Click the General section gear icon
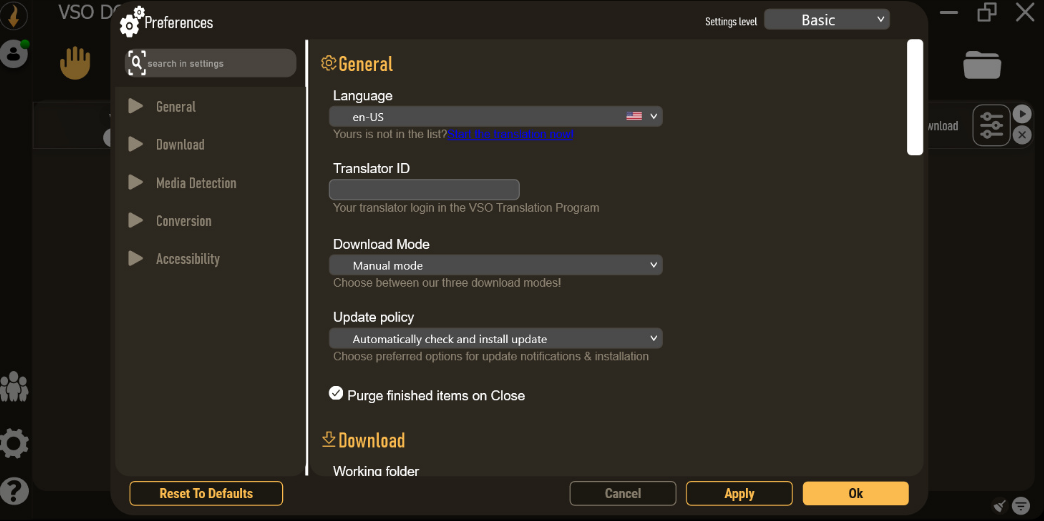The width and height of the screenshot is (1044, 521). [x=328, y=63]
